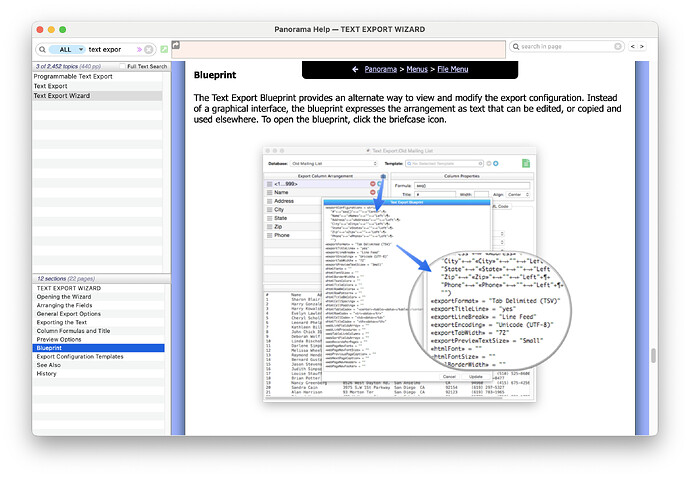Viewport: 689px width, 478px height.
Task: Jump to the 'Preview Options' section
Action: click(98, 340)
